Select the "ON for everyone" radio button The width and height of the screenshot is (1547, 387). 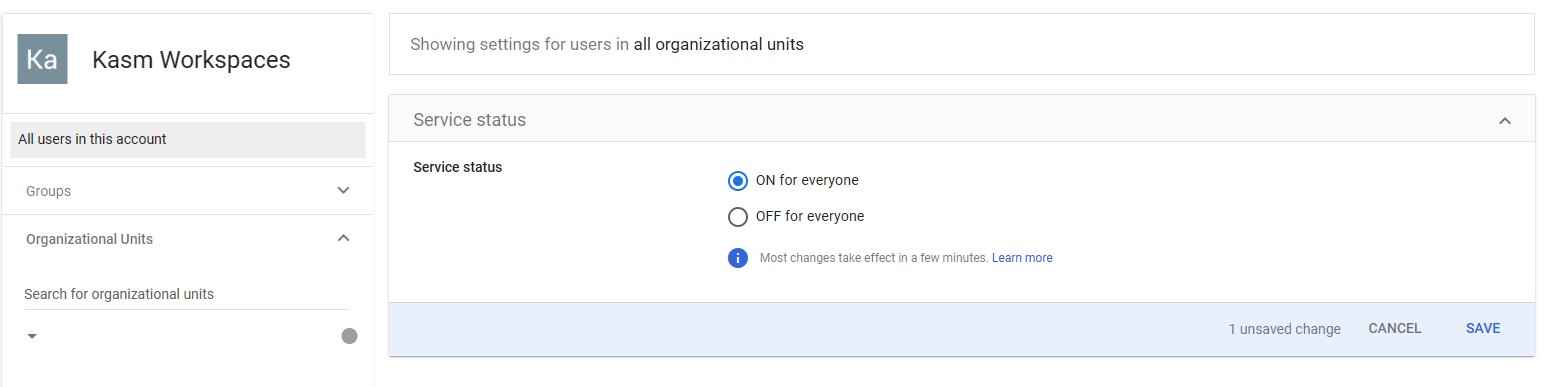[738, 181]
